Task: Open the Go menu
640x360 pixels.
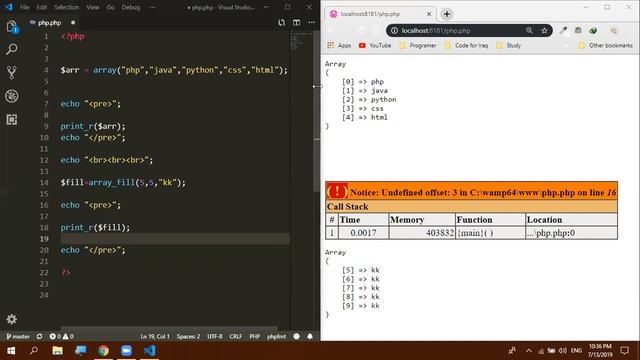Action: 111,7
